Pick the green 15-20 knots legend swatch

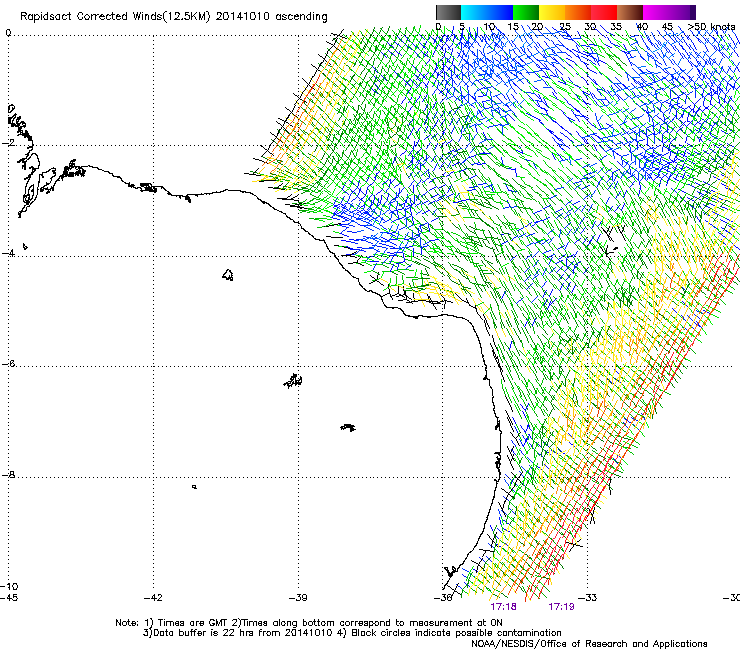pos(526,12)
